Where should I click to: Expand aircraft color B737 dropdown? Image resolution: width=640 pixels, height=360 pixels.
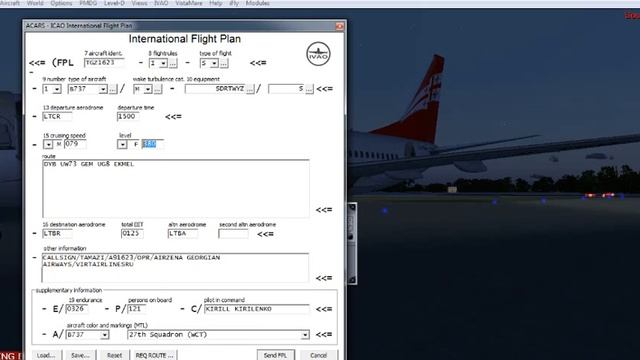pos(104,335)
